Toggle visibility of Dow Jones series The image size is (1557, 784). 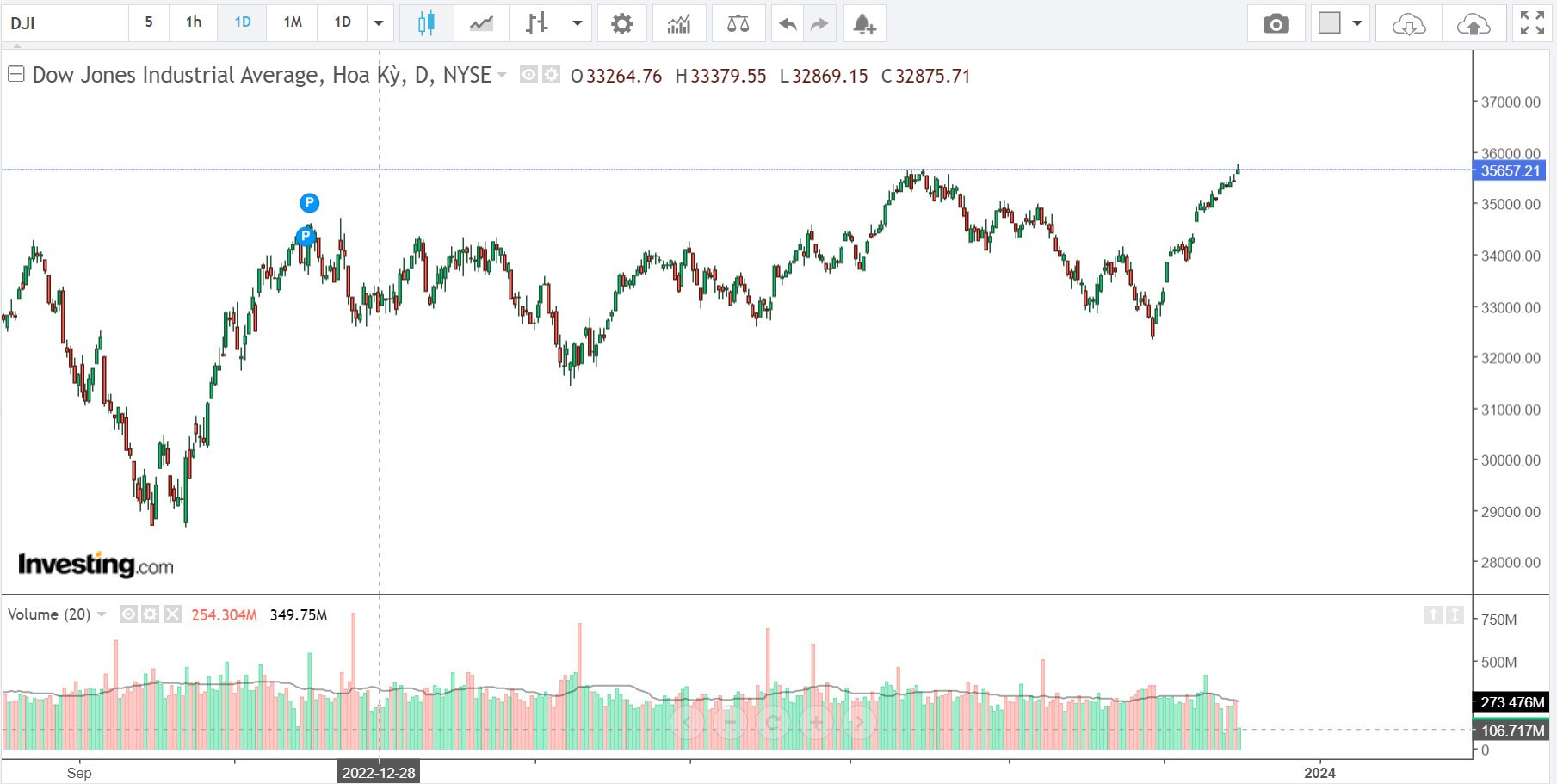coord(528,76)
